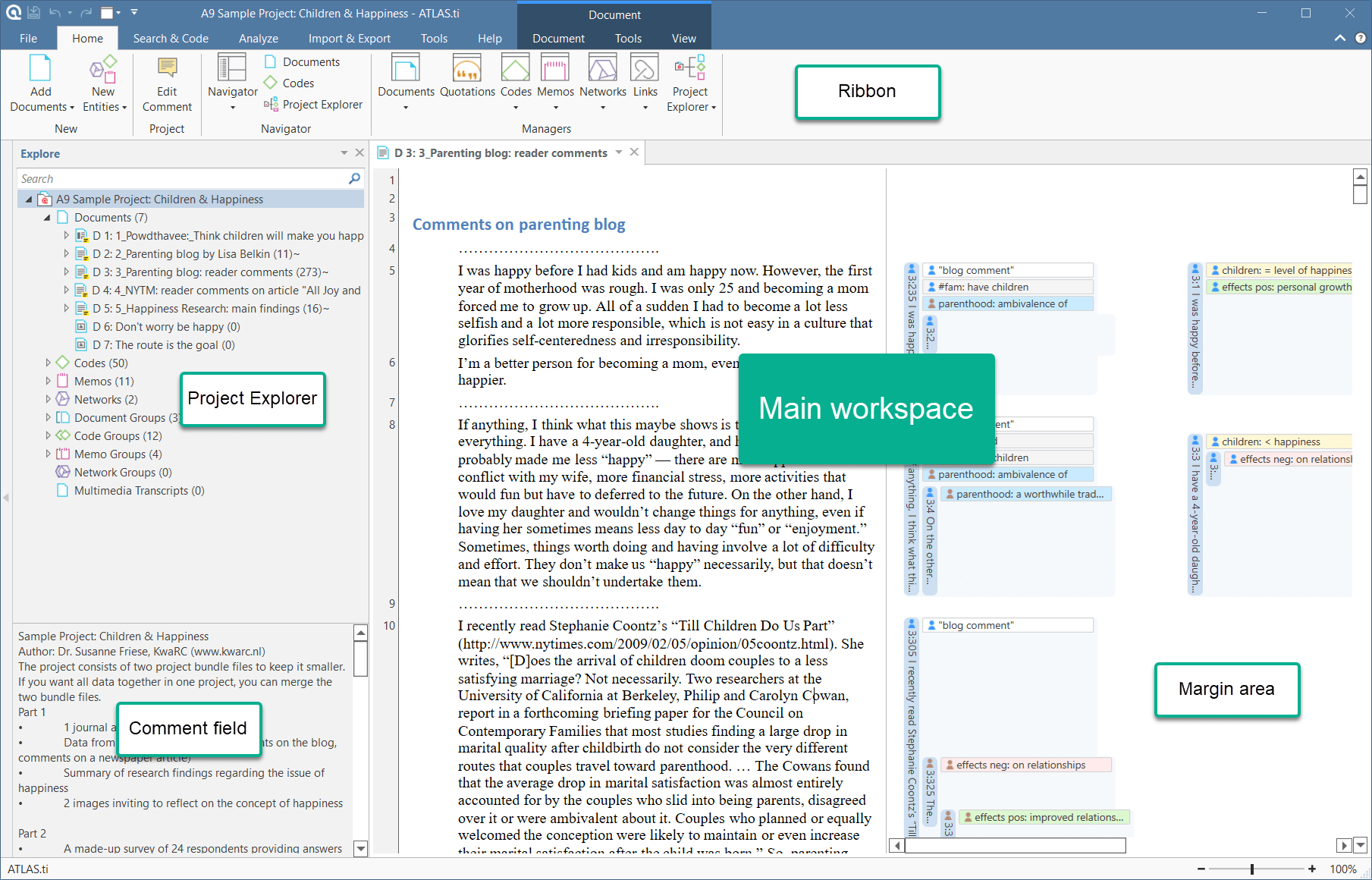Close the D 3 document tab
1372x880 pixels.
coord(634,152)
